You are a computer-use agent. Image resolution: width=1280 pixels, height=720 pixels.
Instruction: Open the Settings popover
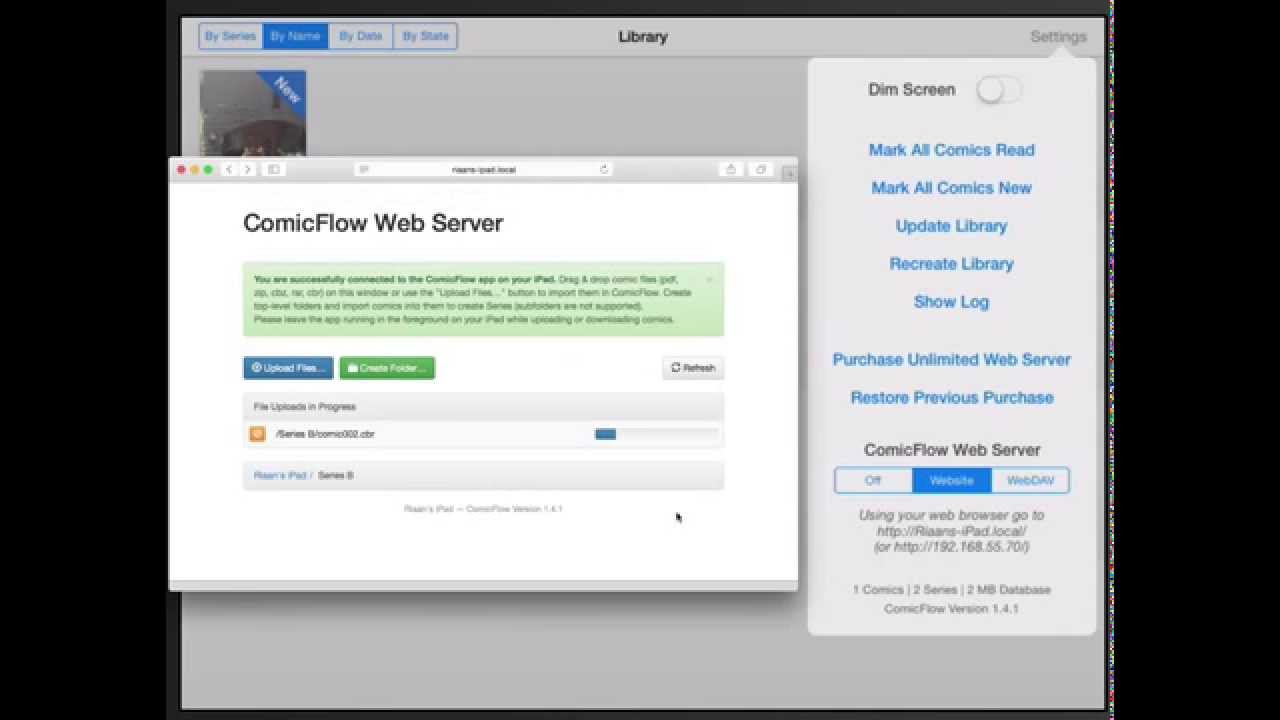(1058, 36)
